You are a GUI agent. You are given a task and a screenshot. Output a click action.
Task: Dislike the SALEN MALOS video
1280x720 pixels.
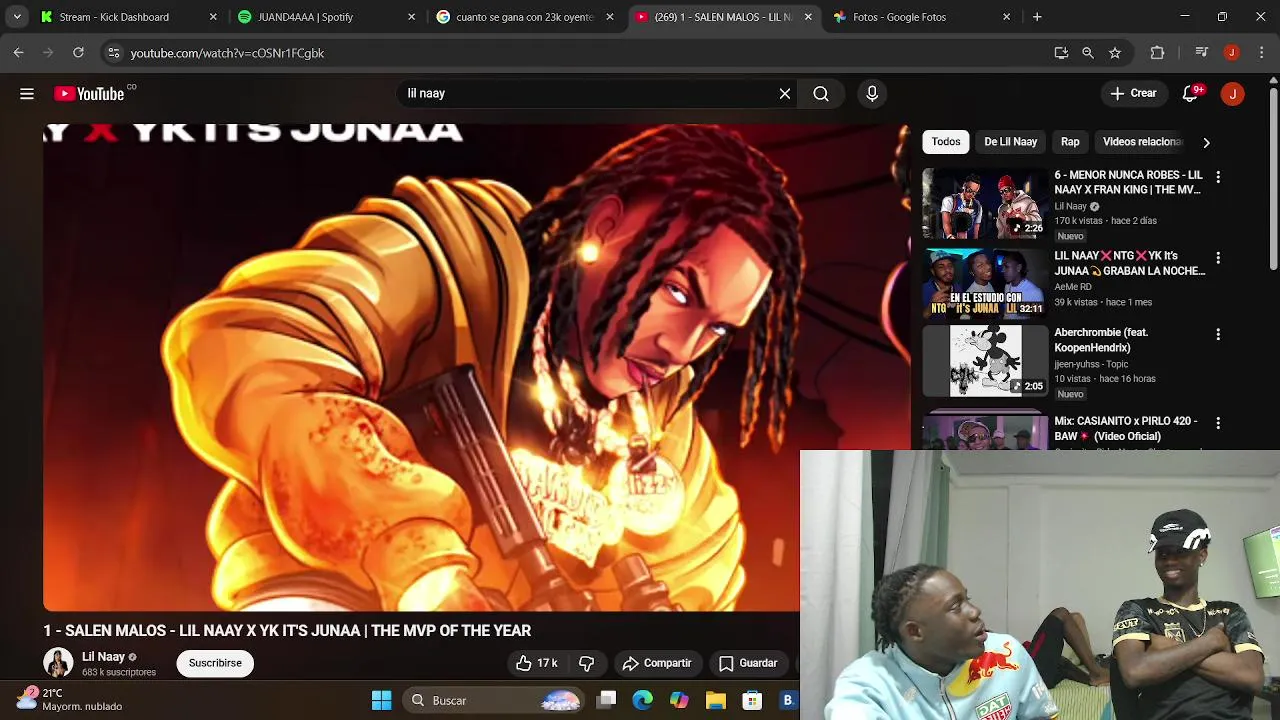(587, 663)
